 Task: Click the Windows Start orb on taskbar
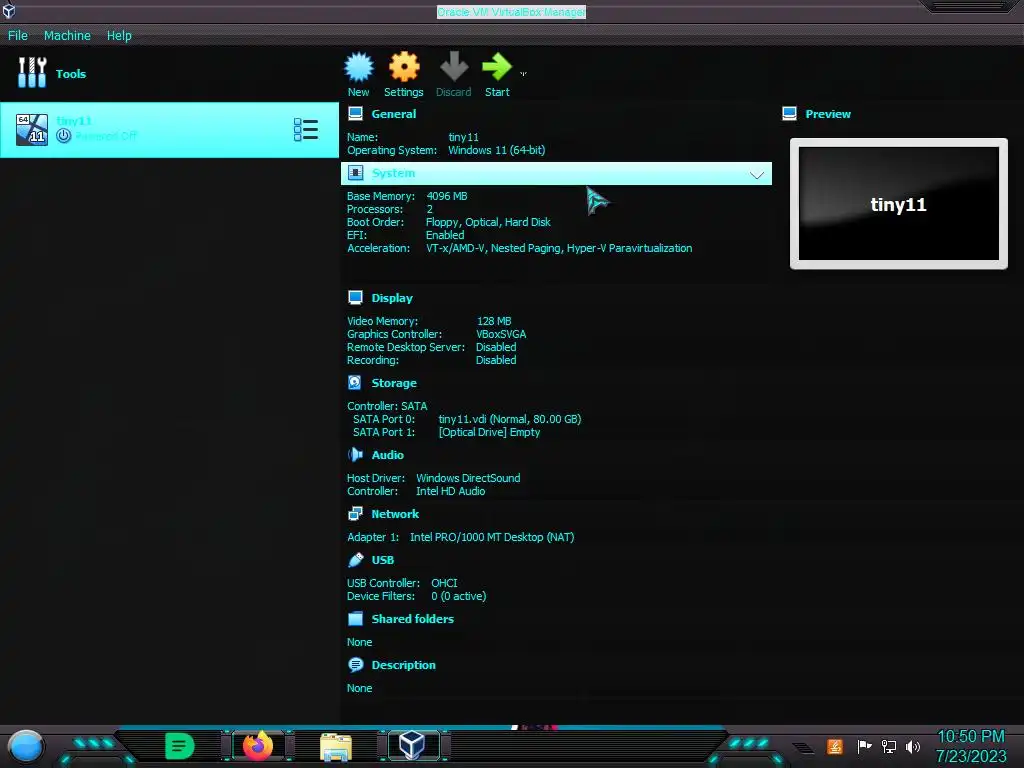pyautogui.click(x=26, y=746)
